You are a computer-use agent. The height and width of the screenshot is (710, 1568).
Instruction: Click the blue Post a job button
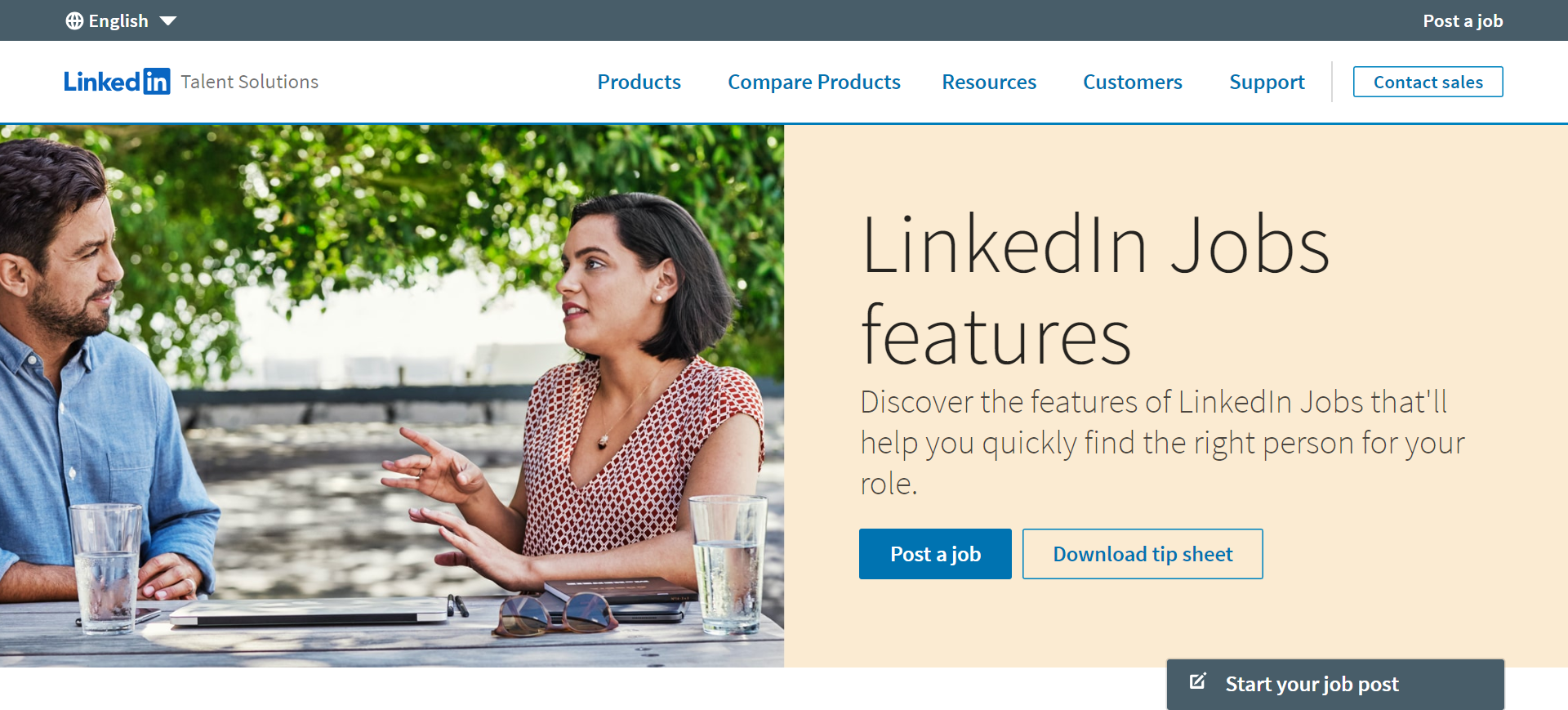pos(935,554)
